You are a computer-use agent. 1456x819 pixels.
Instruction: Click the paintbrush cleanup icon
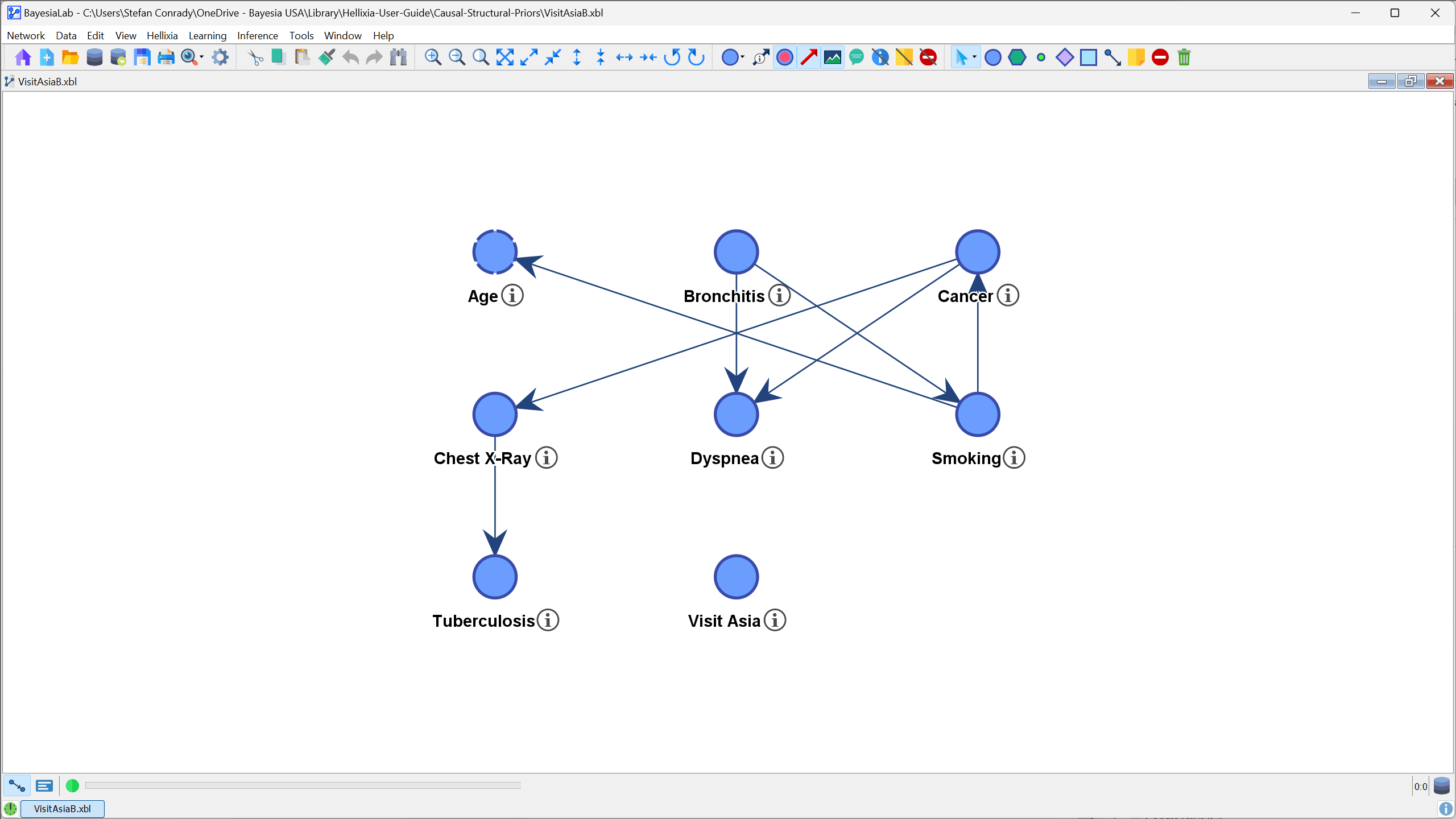[x=326, y=57]
